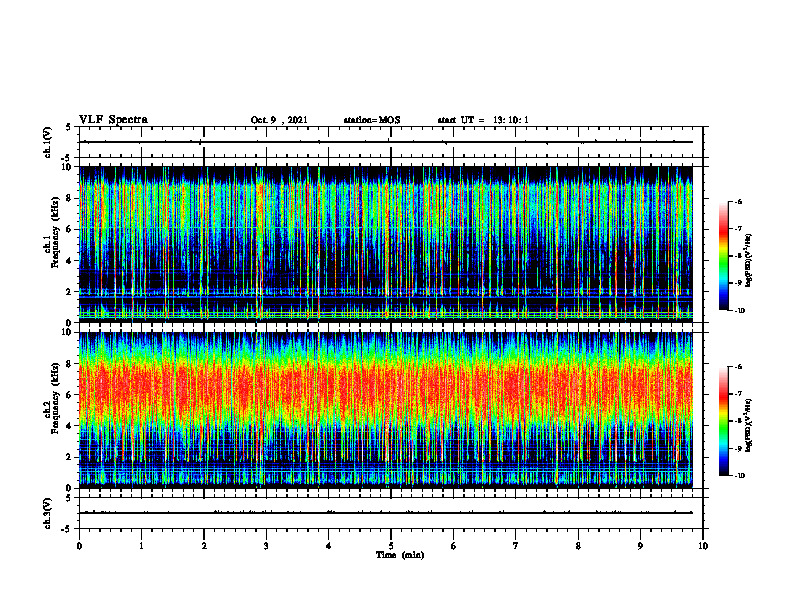This screenshot has height=612, width=792.
Task: Click the "ch.1(V)" waveform axis label
Action: [48, 142]
